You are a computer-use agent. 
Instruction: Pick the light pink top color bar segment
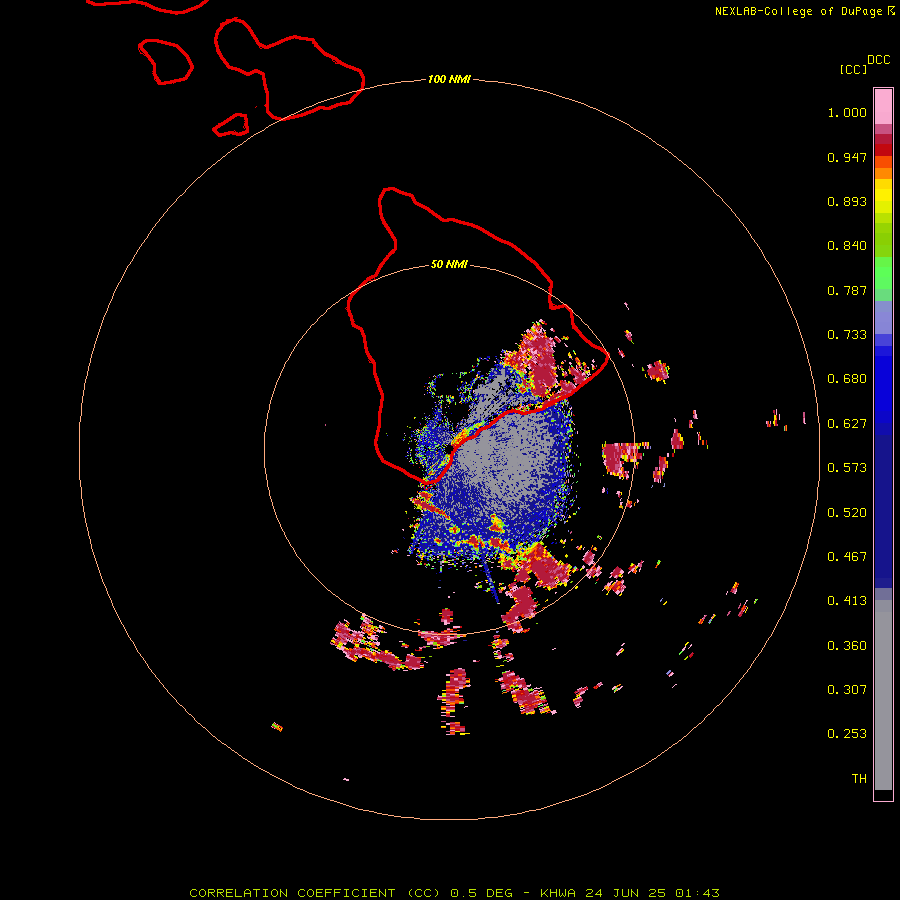coord(883,107)
